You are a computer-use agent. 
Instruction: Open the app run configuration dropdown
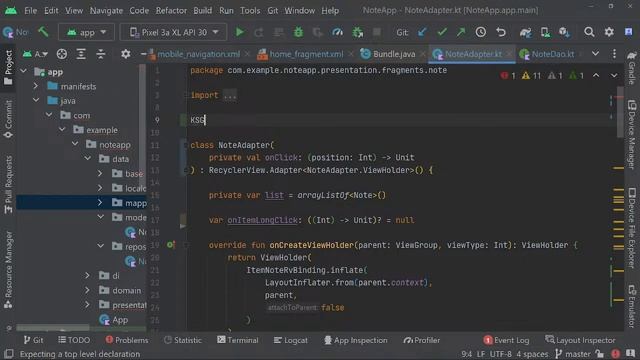[x=86, y=32]
